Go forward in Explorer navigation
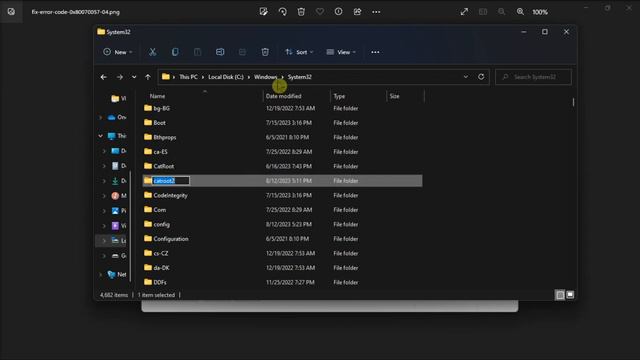640x360 pixels. coord(120,77)
